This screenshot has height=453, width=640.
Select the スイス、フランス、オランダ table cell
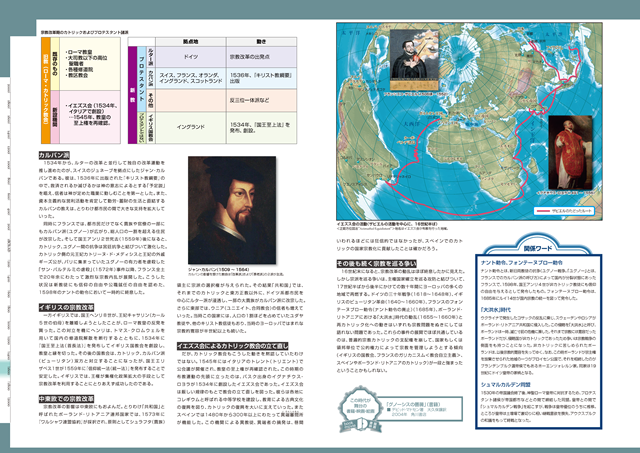[x=191, y=78]
